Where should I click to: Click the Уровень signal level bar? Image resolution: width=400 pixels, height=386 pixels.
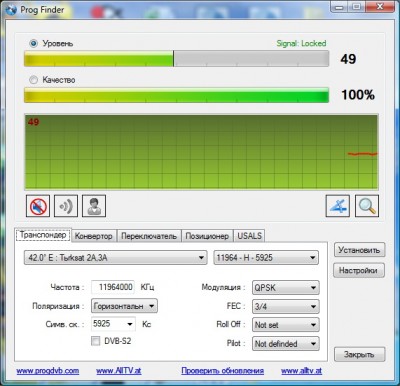(x=176, y=59)
